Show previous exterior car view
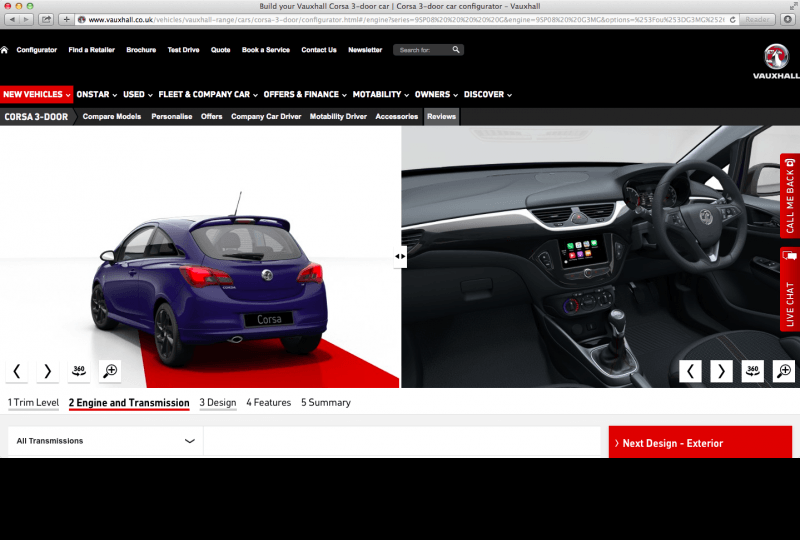This screenshot has width=800, height=540. (x=16, y=371)
